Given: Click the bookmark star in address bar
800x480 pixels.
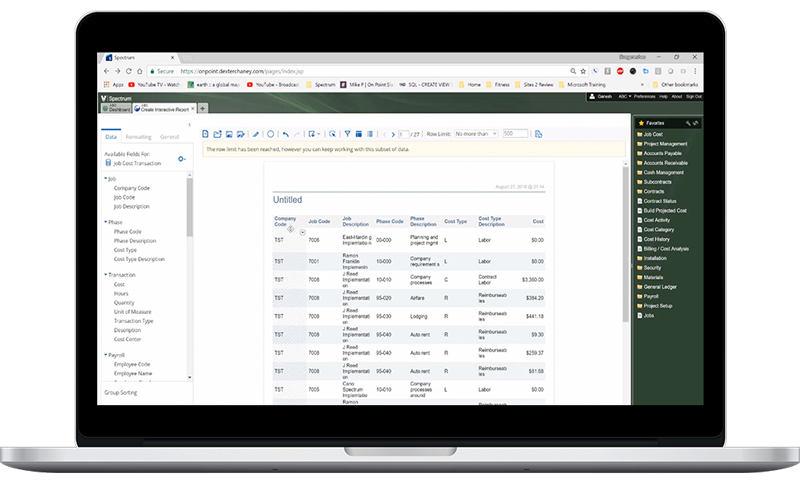Looking at the screenshot, I should [x=583, y=71].
